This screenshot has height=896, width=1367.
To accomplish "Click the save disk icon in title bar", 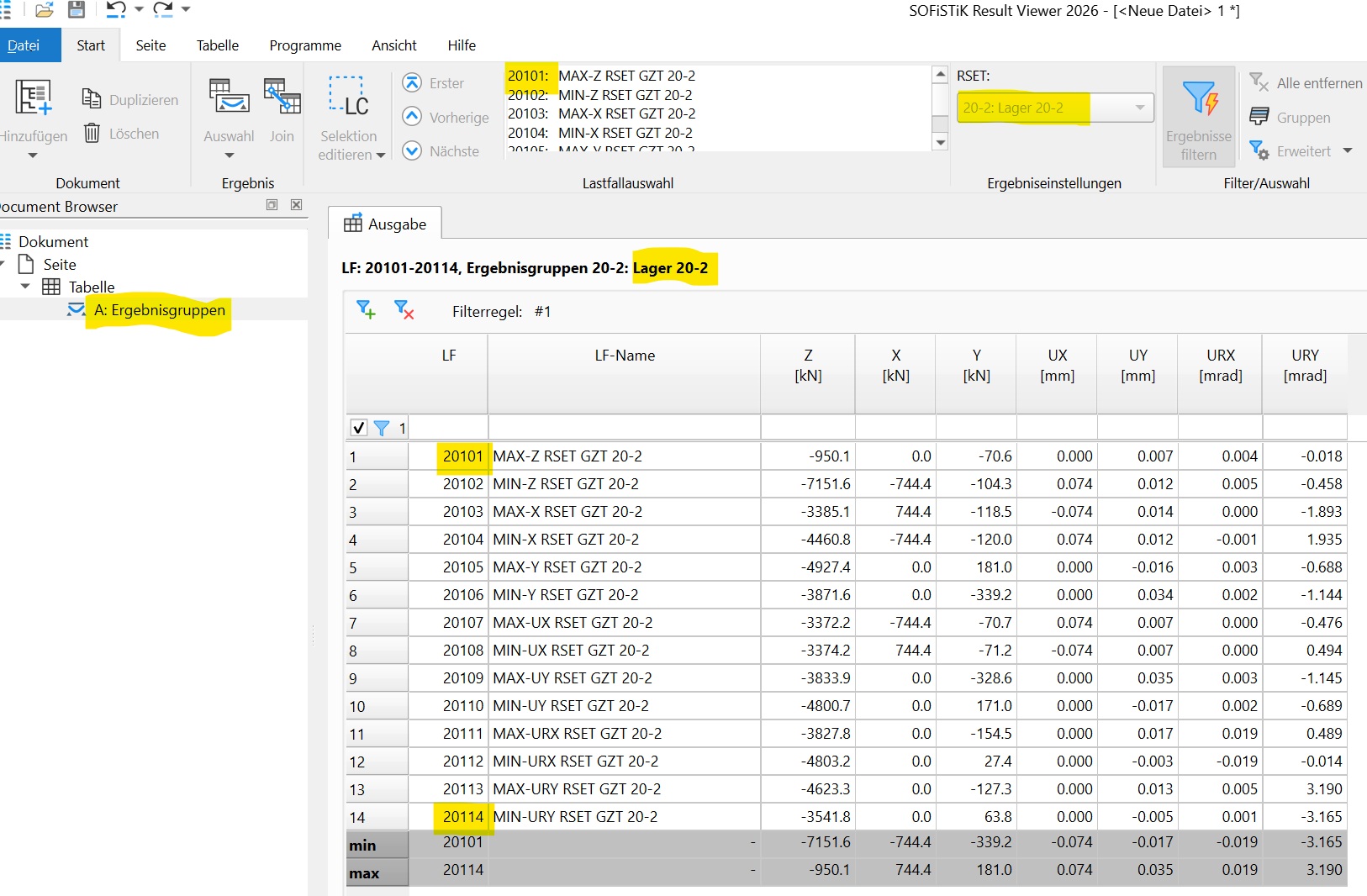I will [77, 10].
